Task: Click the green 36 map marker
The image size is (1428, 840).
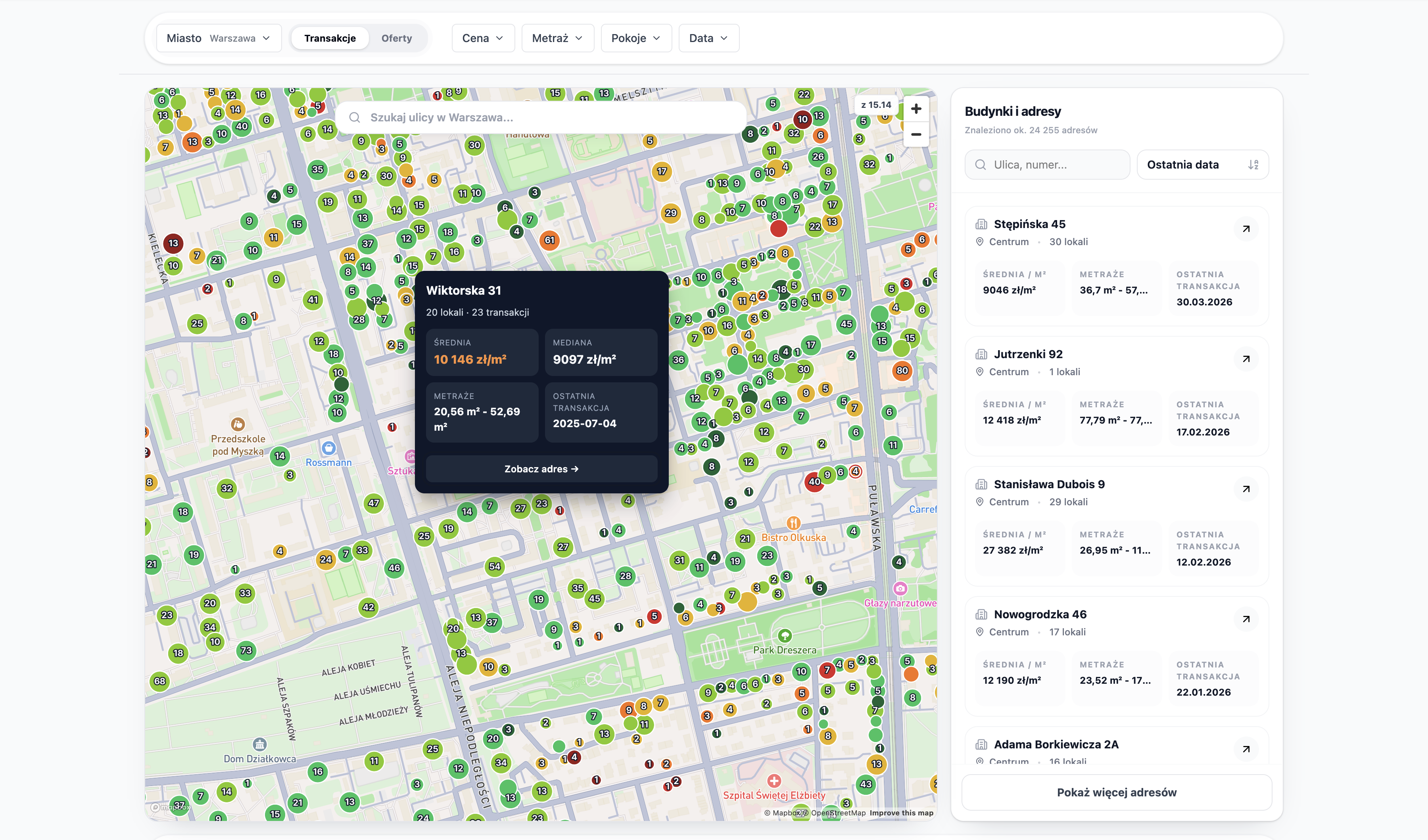Action: pos(678,360)
